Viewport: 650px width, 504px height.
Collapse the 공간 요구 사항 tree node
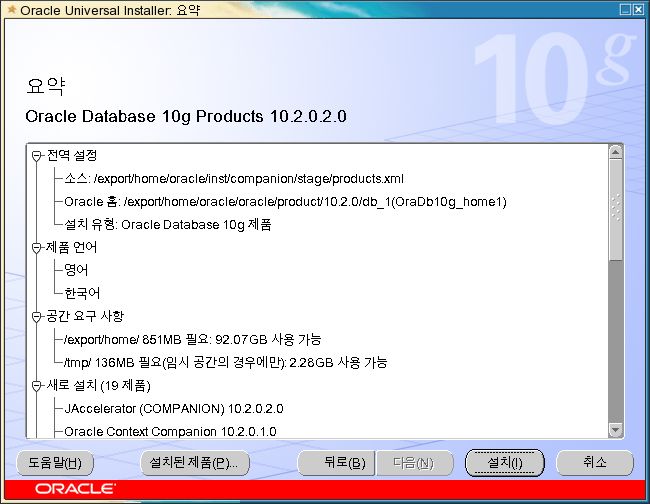[x=36, y=317]
